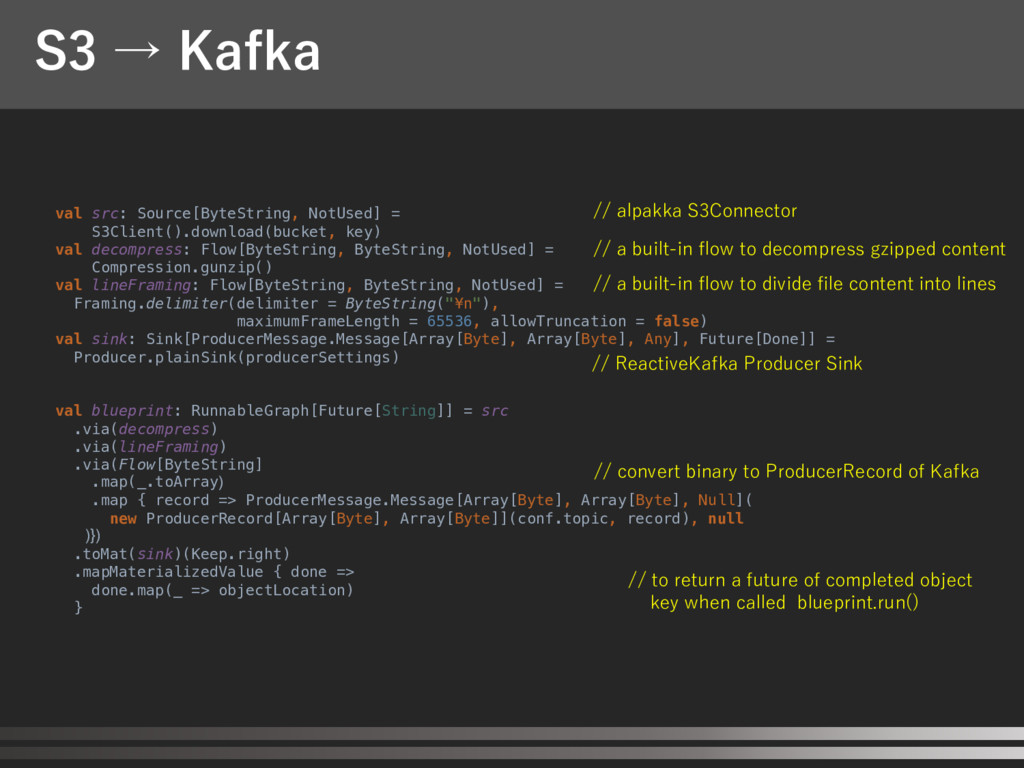
Task: Click the comment line "key when called blueprint.run()"
Action: (x=784, y=602)
